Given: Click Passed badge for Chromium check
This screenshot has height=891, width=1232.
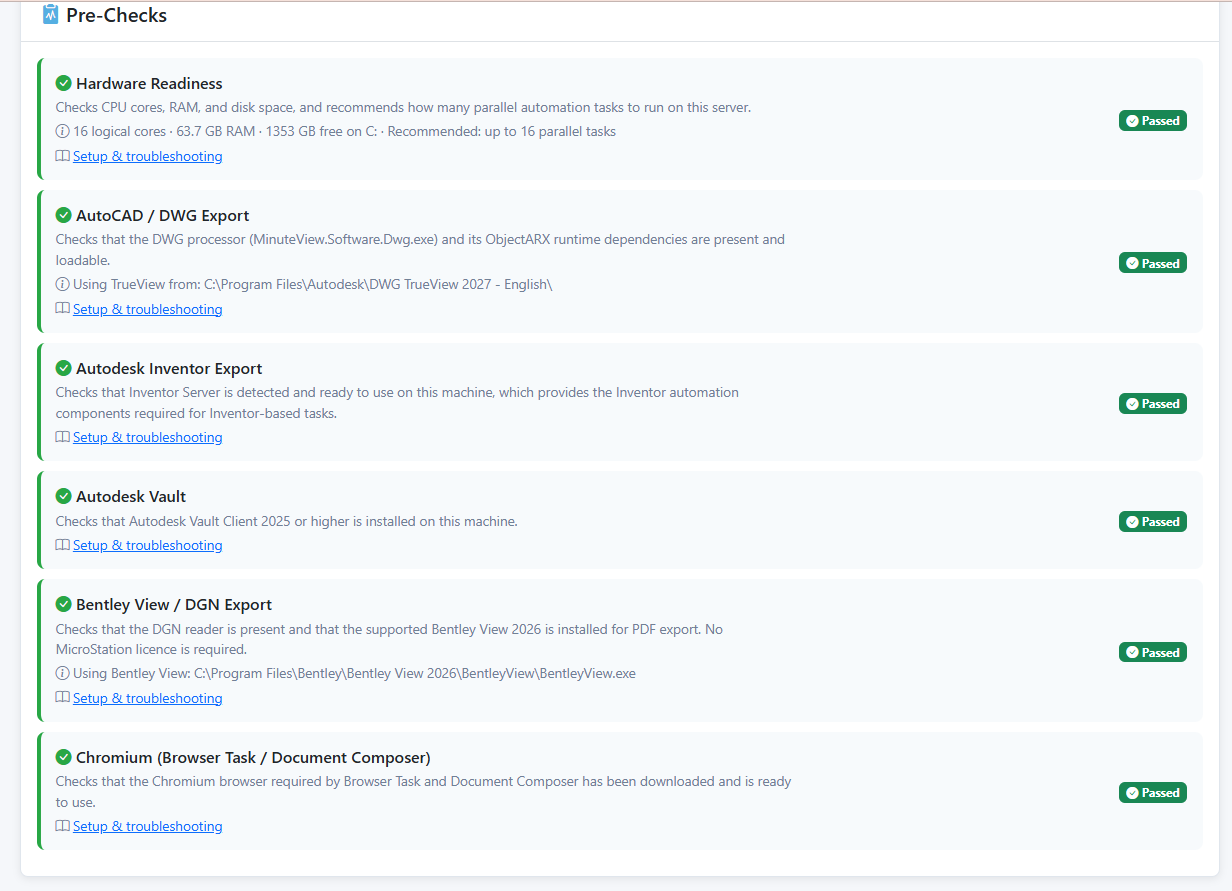Looking at the screenshot, I should tap(1153, 792).
